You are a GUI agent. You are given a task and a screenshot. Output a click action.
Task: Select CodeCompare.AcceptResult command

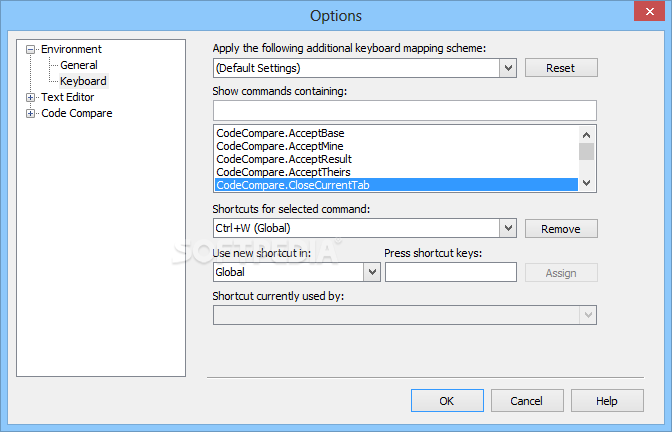396,159
